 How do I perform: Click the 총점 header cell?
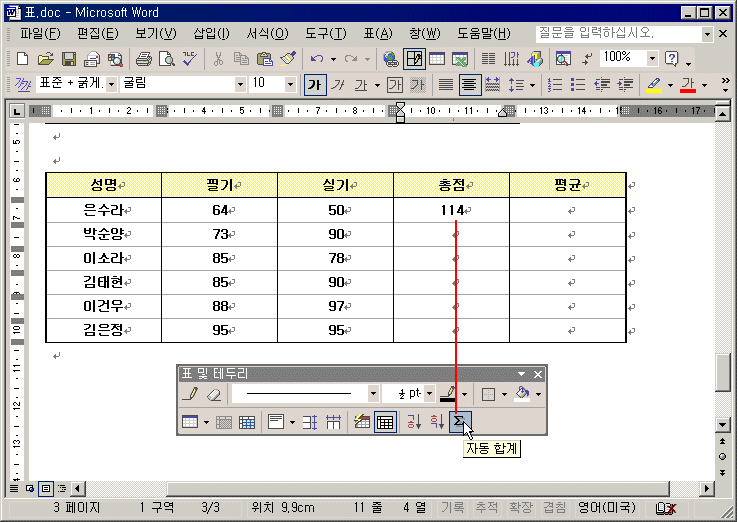[x=452, y=185]
